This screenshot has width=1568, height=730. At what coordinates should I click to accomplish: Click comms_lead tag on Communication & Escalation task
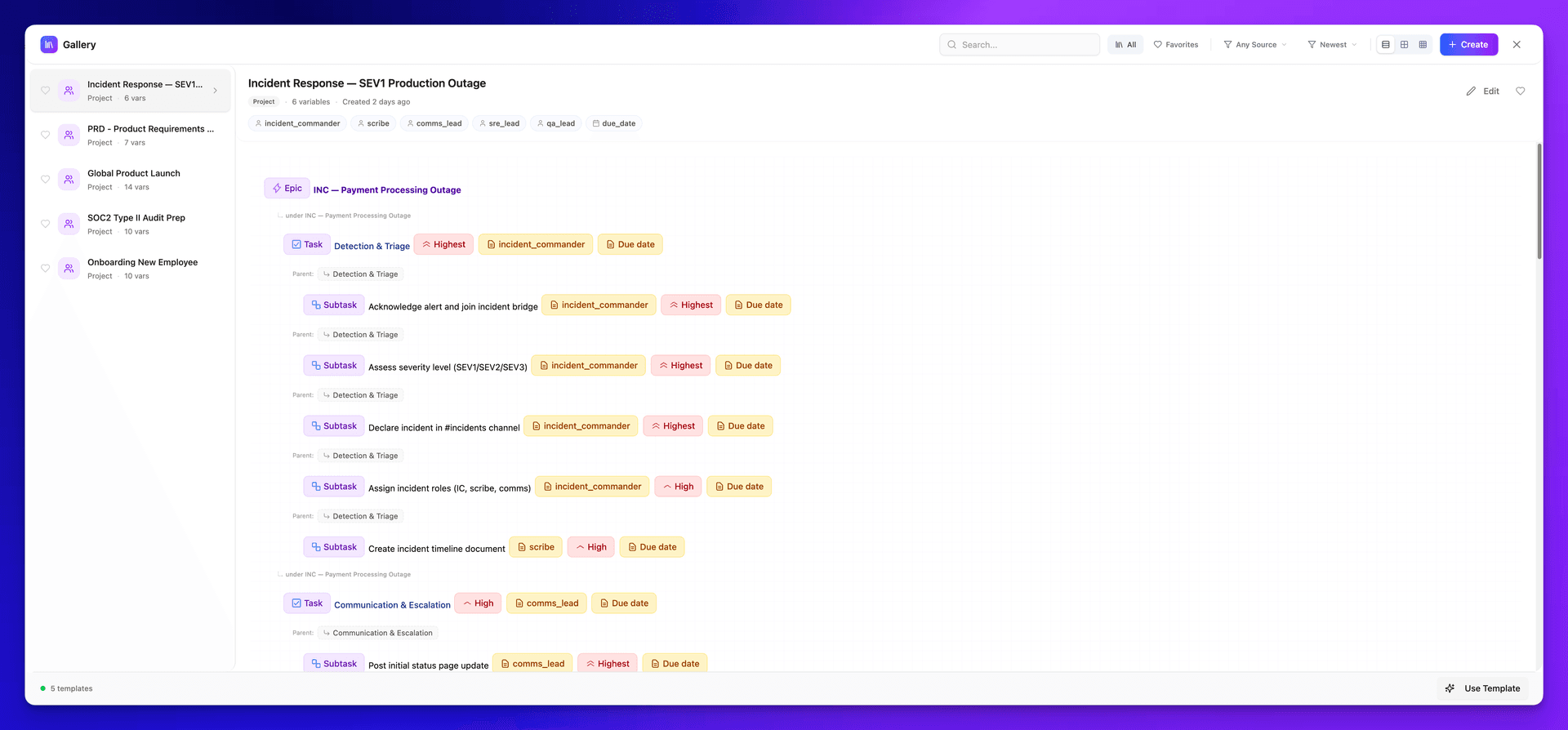click(546, 603)
